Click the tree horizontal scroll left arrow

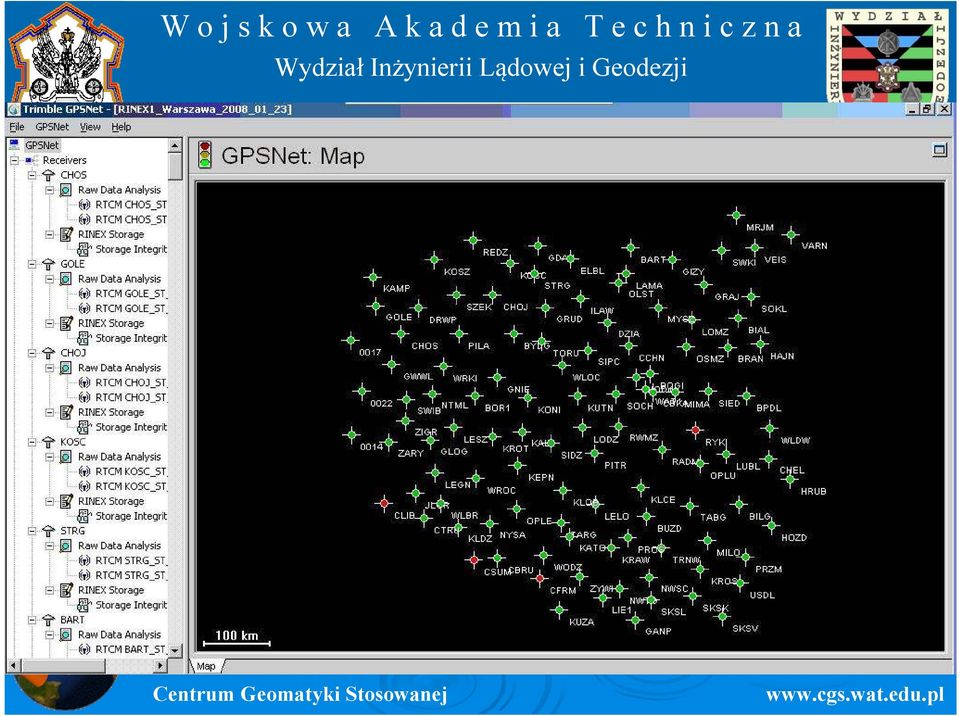tap(13, 665)
